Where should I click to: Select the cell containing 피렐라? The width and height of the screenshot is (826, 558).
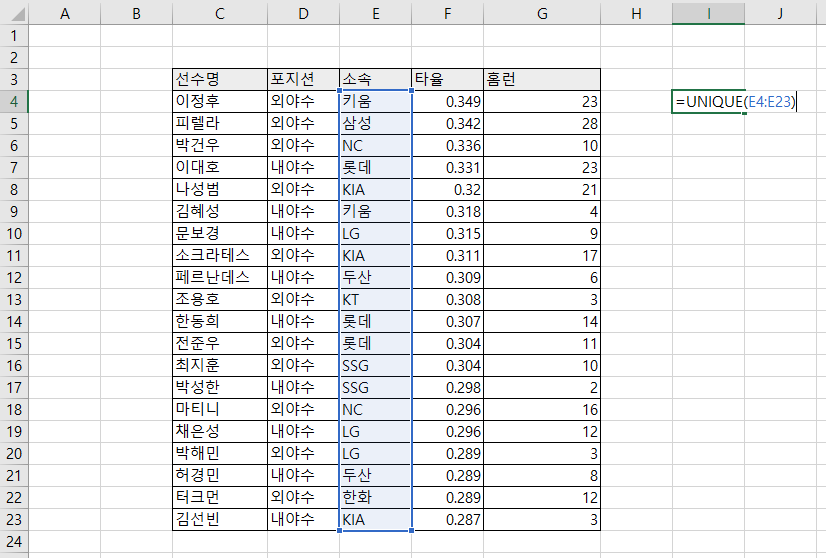(220, 123)
